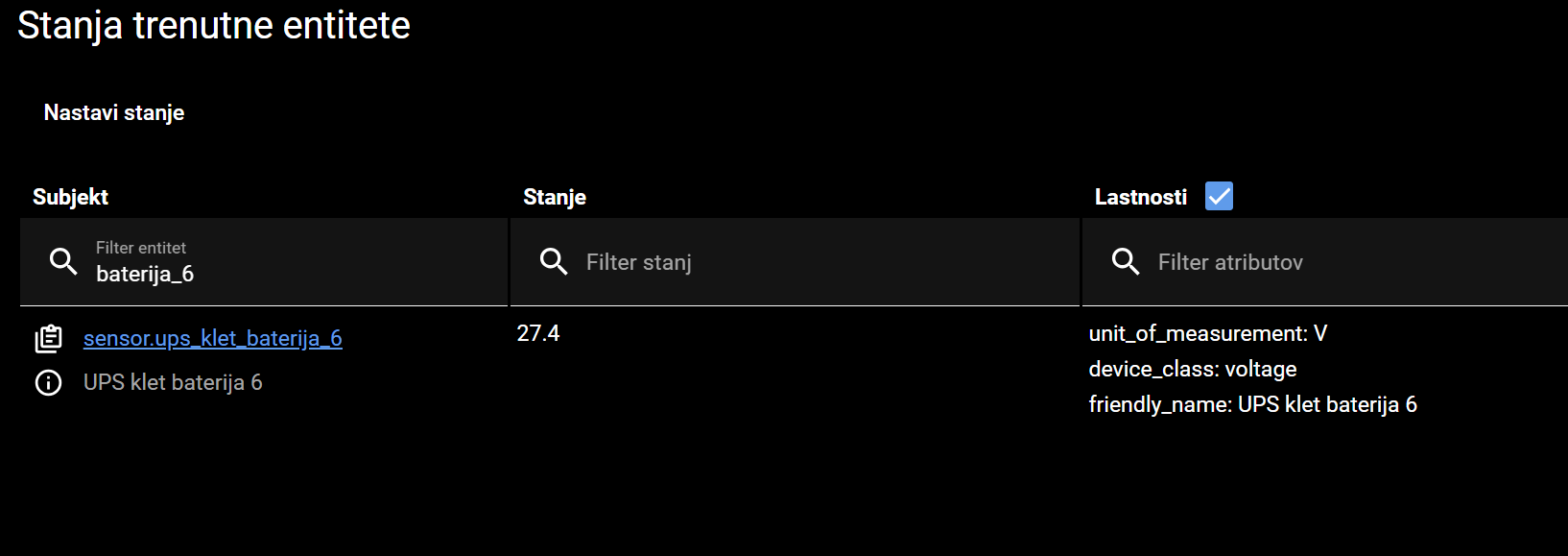The height and width of the screenshot is (556, 1568).
Task: Click the copy entity ID clipboard icon
Action: (48, 338)
